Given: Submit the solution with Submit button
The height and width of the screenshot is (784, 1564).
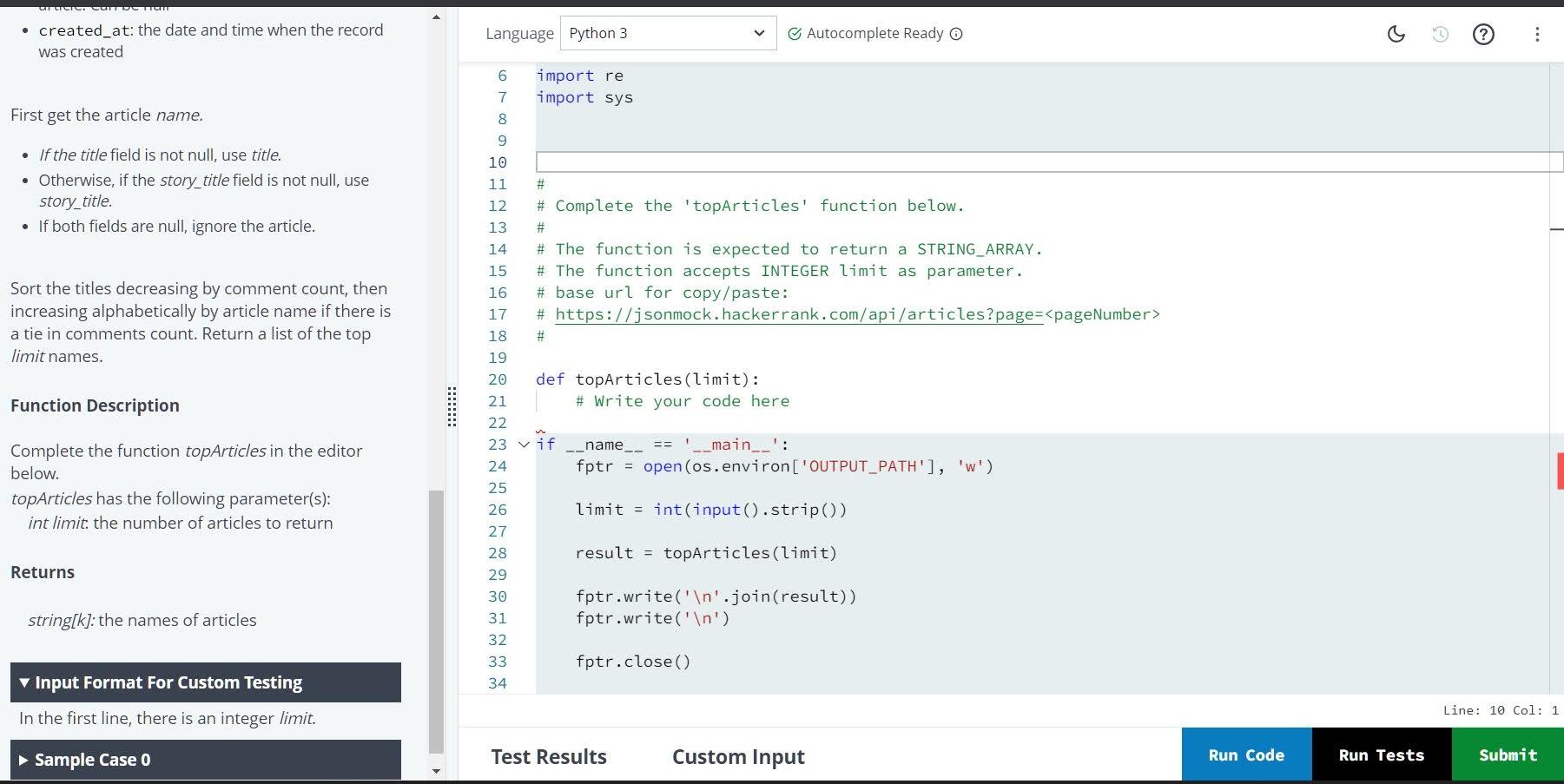Looking at the screenshot, I should pyautogui.click(x=1508, y=754).
